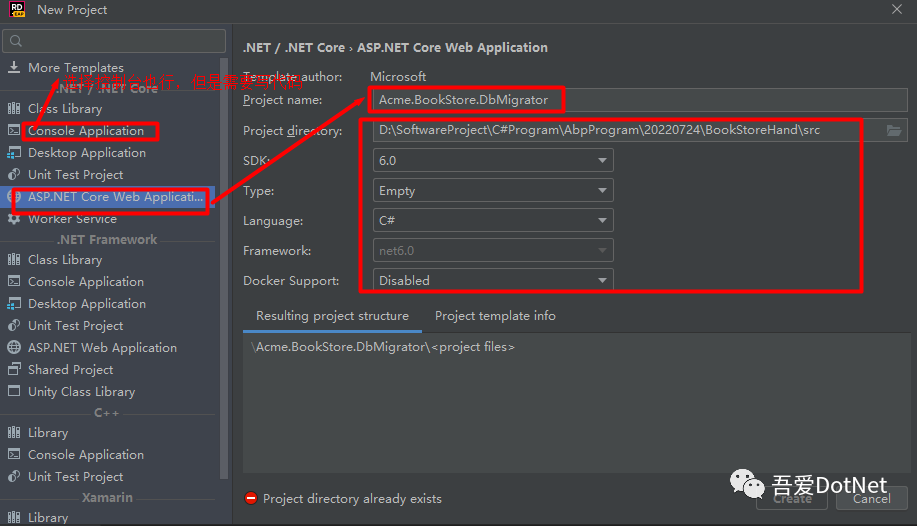Click the template list vertical scrollbar
This screenshot has height=526, width=917.
223,250
